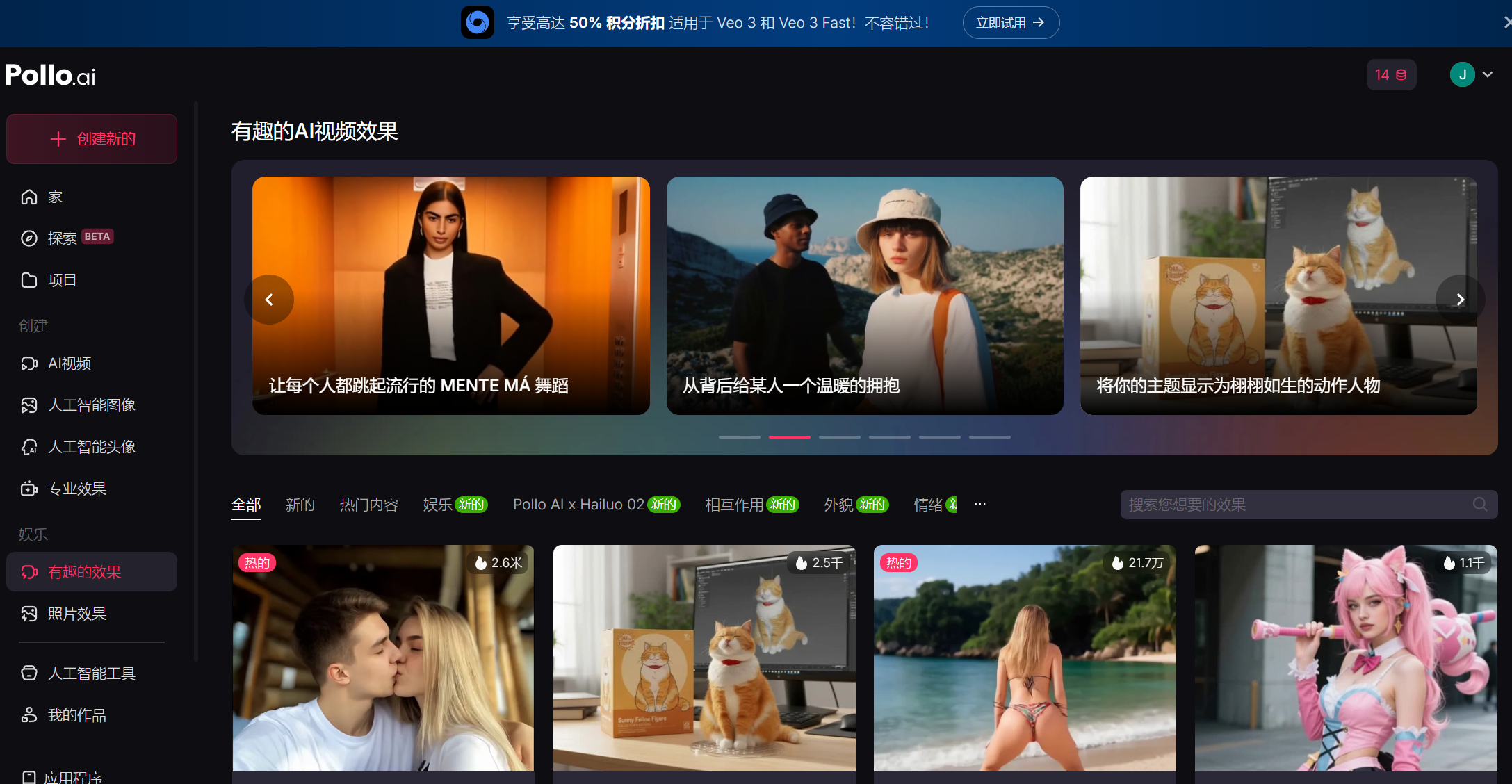Select the 外貌 tab
The width and height of the screenshot is (1512, 784).
pos(856,505)
